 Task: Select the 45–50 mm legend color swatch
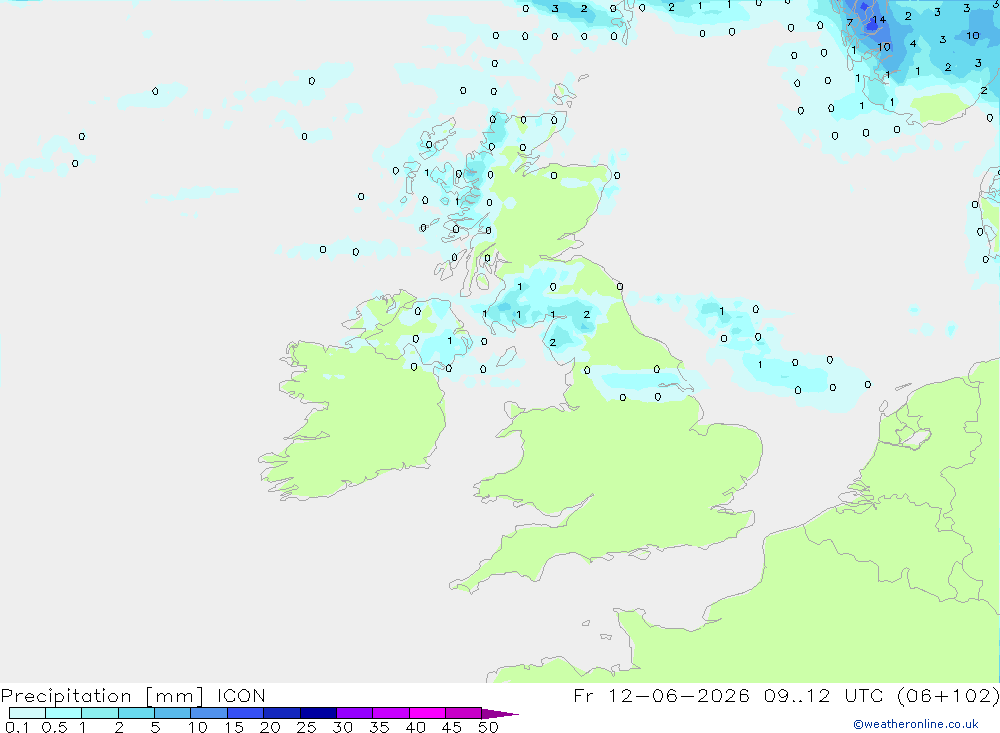tap(464, 713)
